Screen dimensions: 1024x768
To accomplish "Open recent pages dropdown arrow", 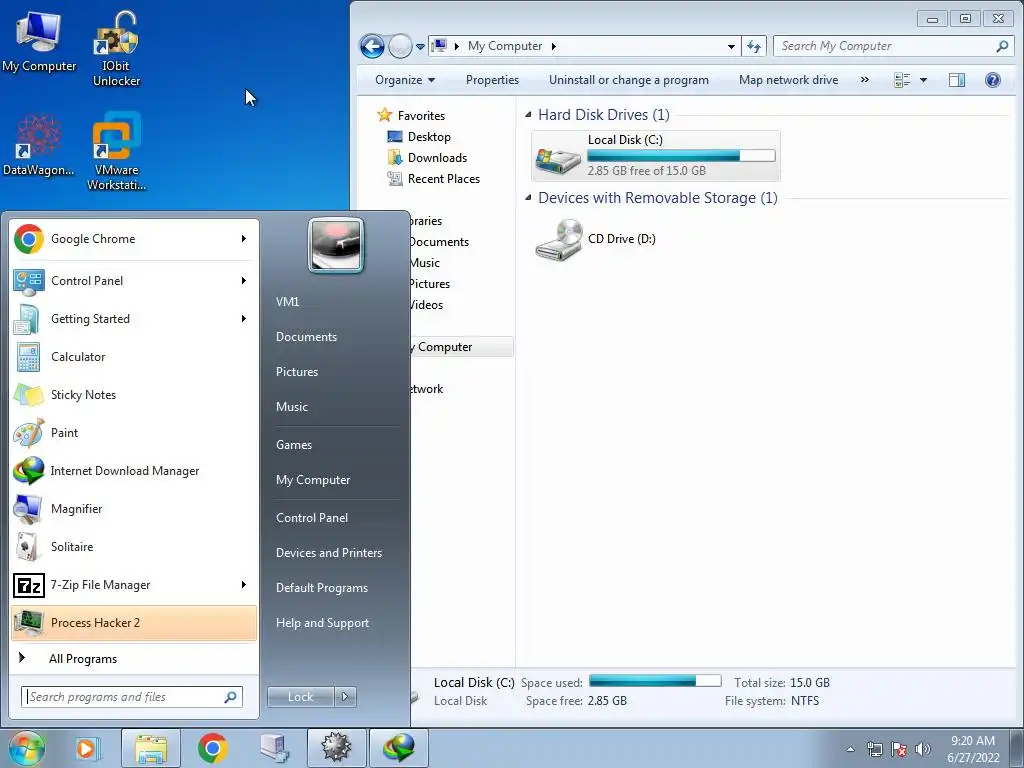I will pos(420,46).
